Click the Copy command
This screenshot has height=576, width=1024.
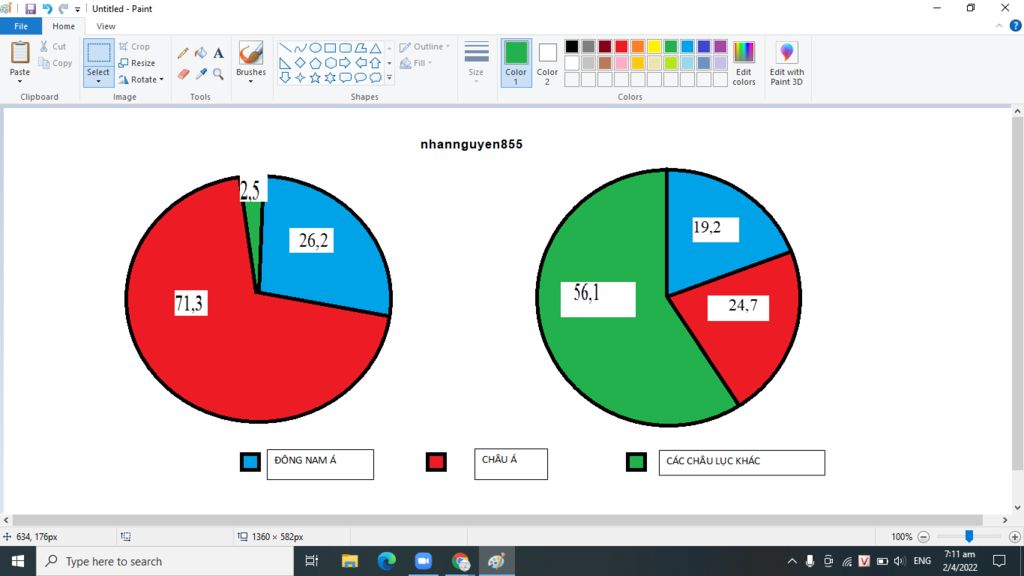coord(55,63)
